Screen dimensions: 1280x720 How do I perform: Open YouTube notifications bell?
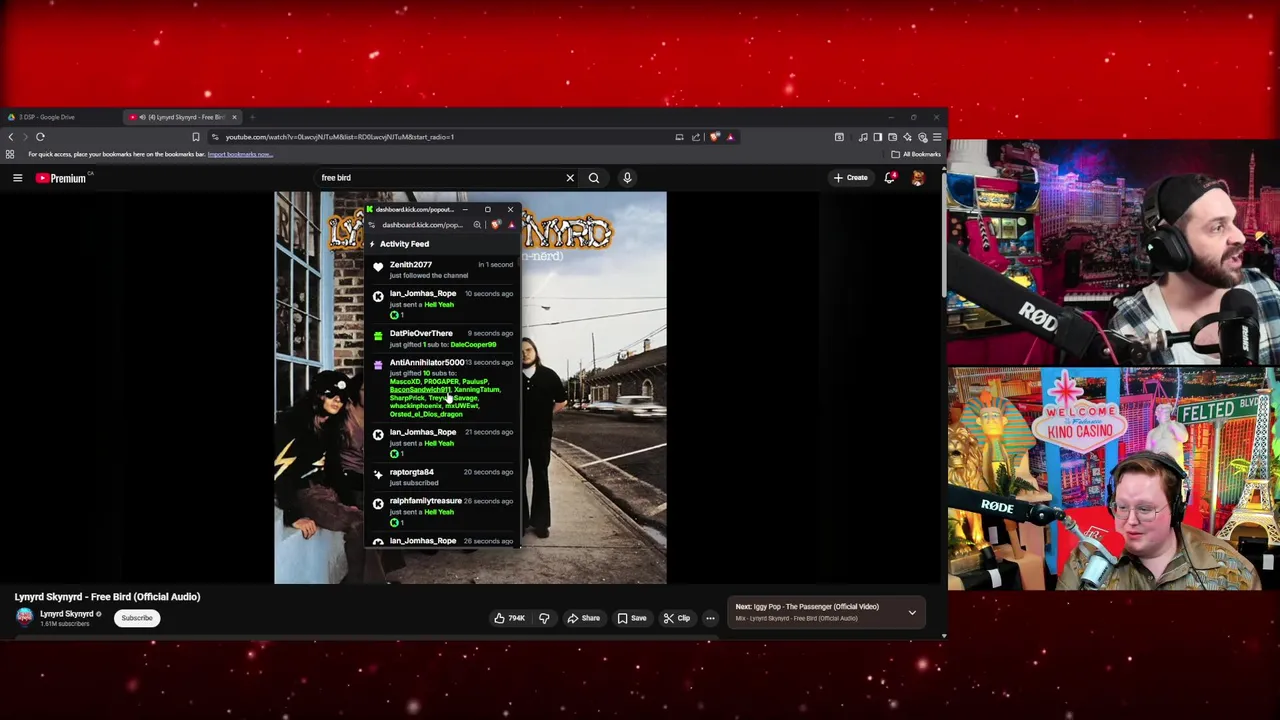pos(889,178)
